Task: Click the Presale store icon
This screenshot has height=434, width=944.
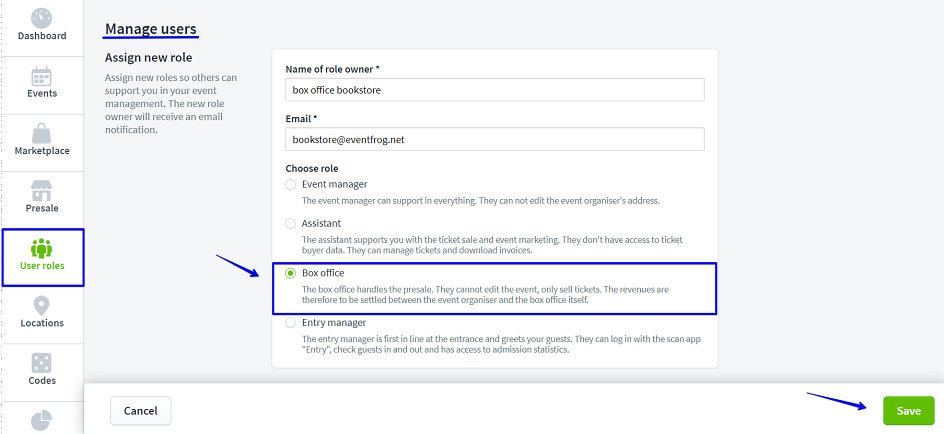Action: pyautogui.click(x=41, y=190)
